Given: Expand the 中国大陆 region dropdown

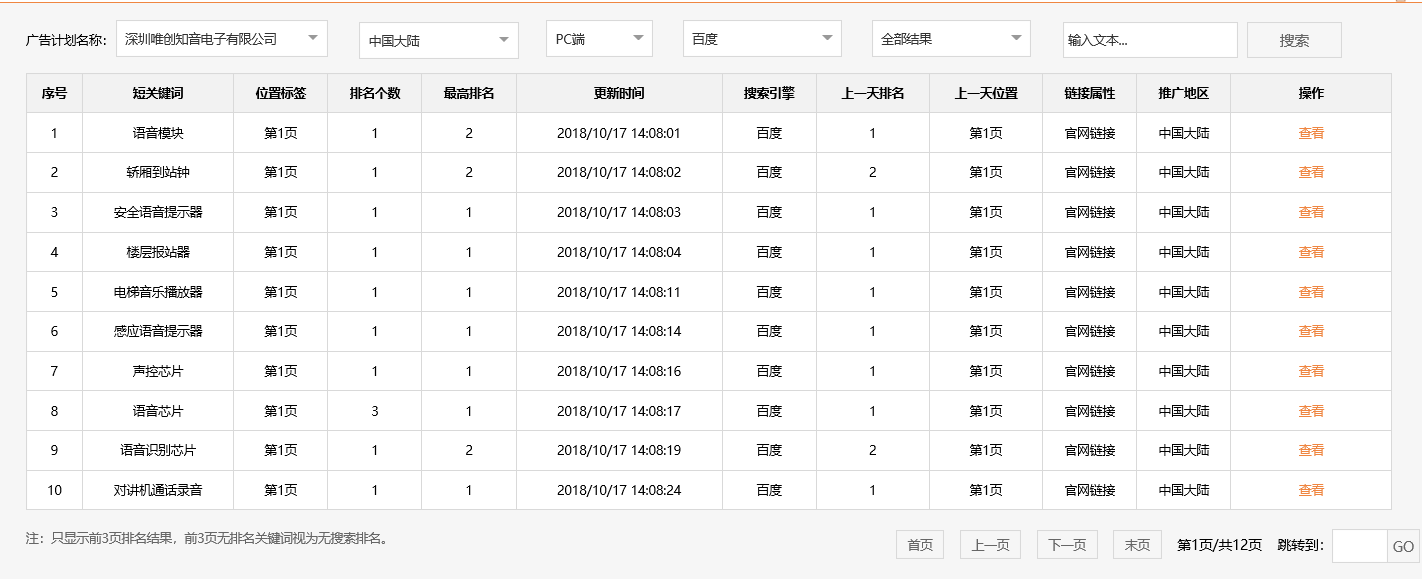Looking at the screenshot, I should [x=438, y=39].
